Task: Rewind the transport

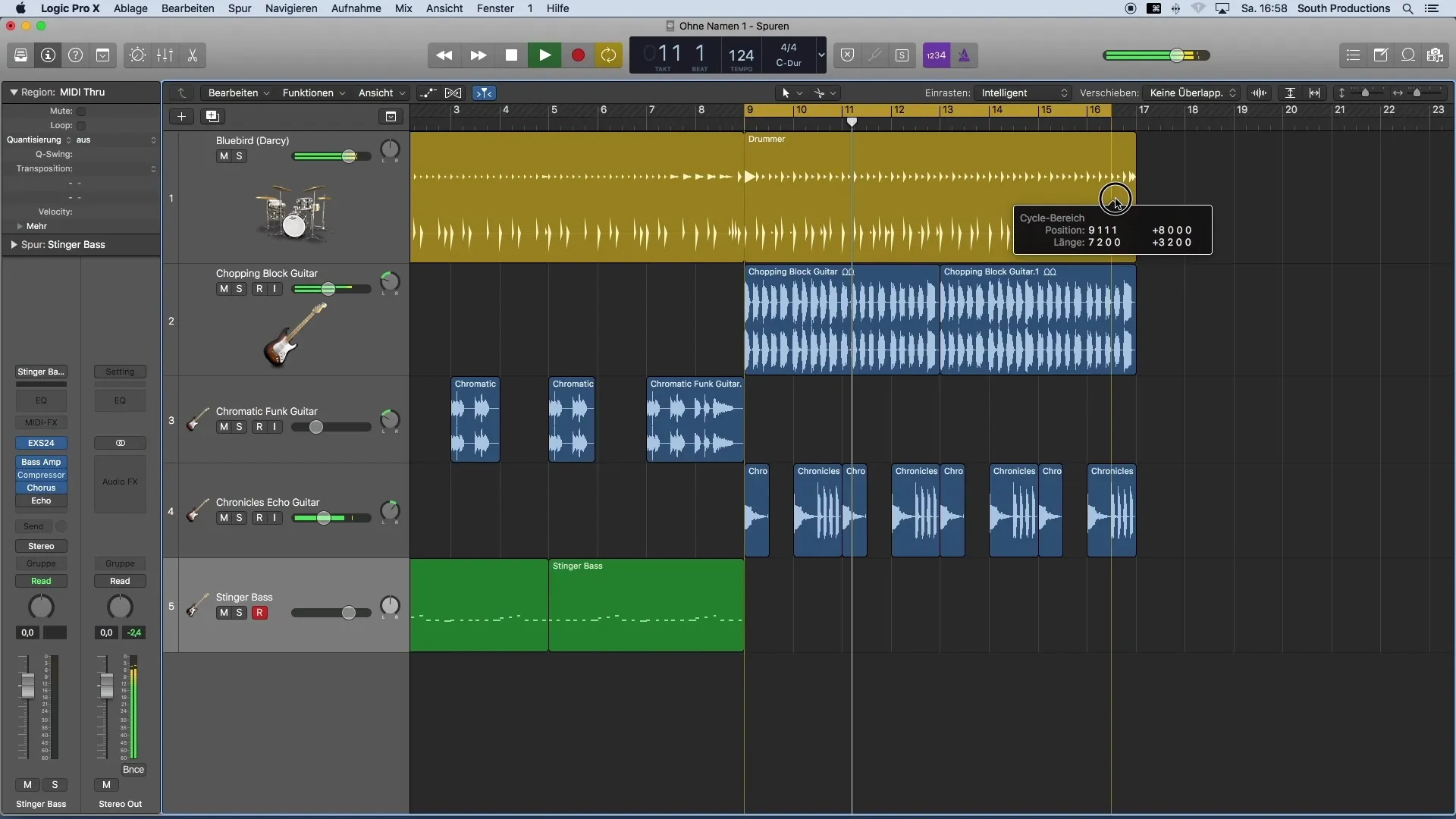Action: pyautogui.click(x=444, y=55)
